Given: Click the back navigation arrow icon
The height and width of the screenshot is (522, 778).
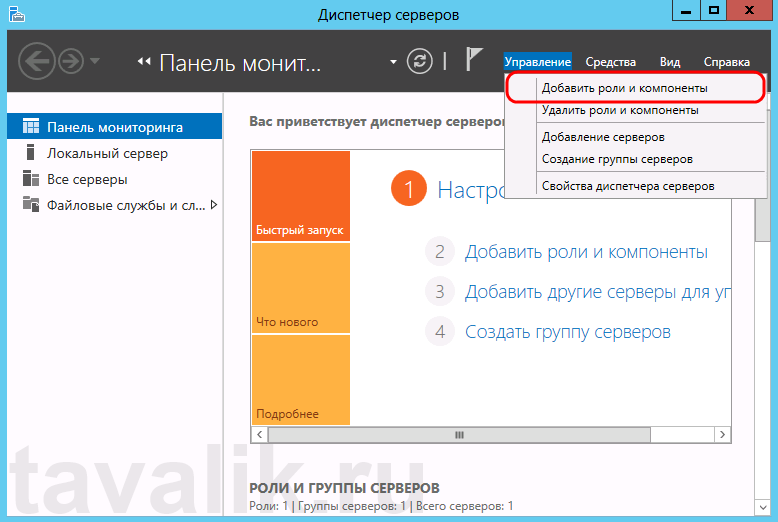Looking at the screenshot, I should coord(36,61).
